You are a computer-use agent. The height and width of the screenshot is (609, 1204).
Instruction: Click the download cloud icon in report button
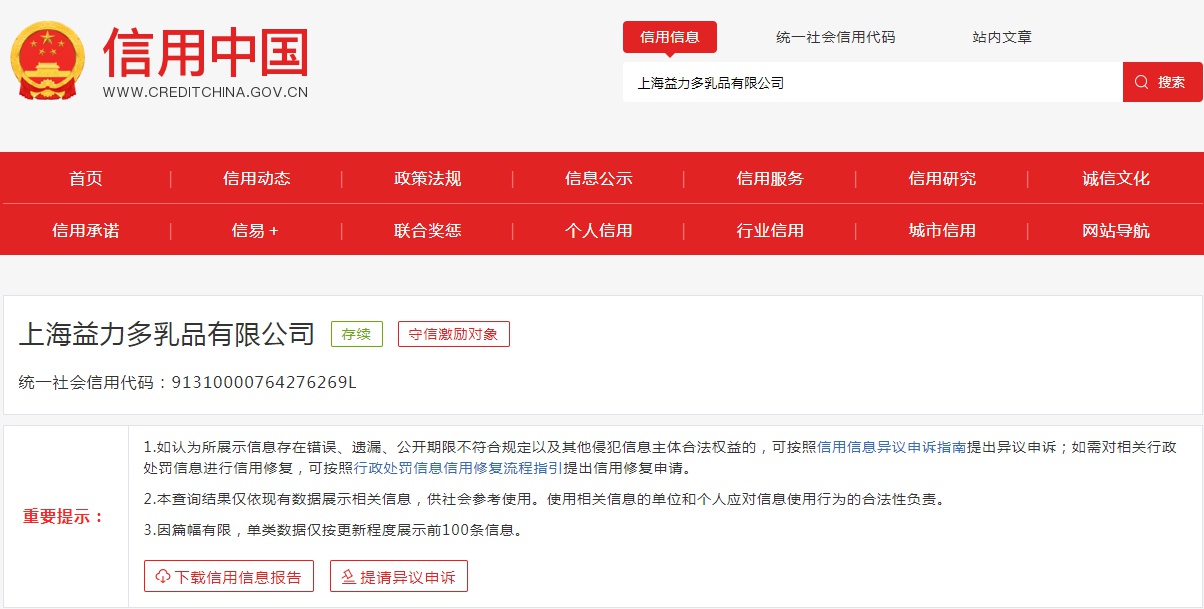click(163, 577)
